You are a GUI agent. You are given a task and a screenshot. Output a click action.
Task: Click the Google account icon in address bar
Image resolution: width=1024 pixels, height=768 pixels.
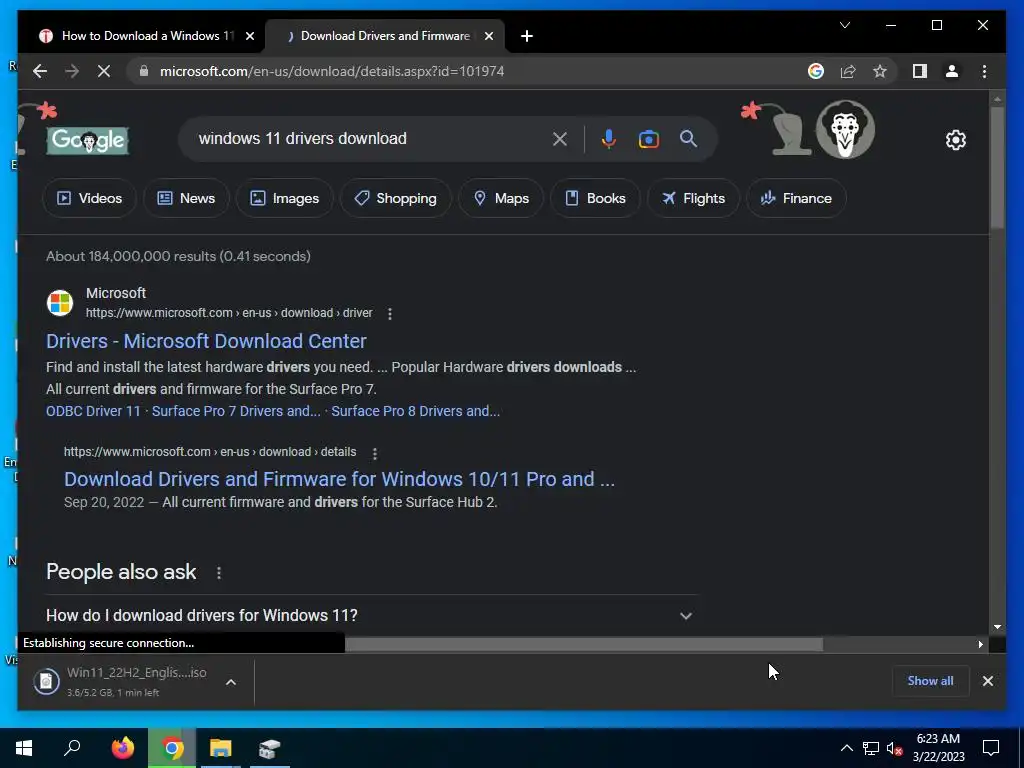[x=816, y=71]
